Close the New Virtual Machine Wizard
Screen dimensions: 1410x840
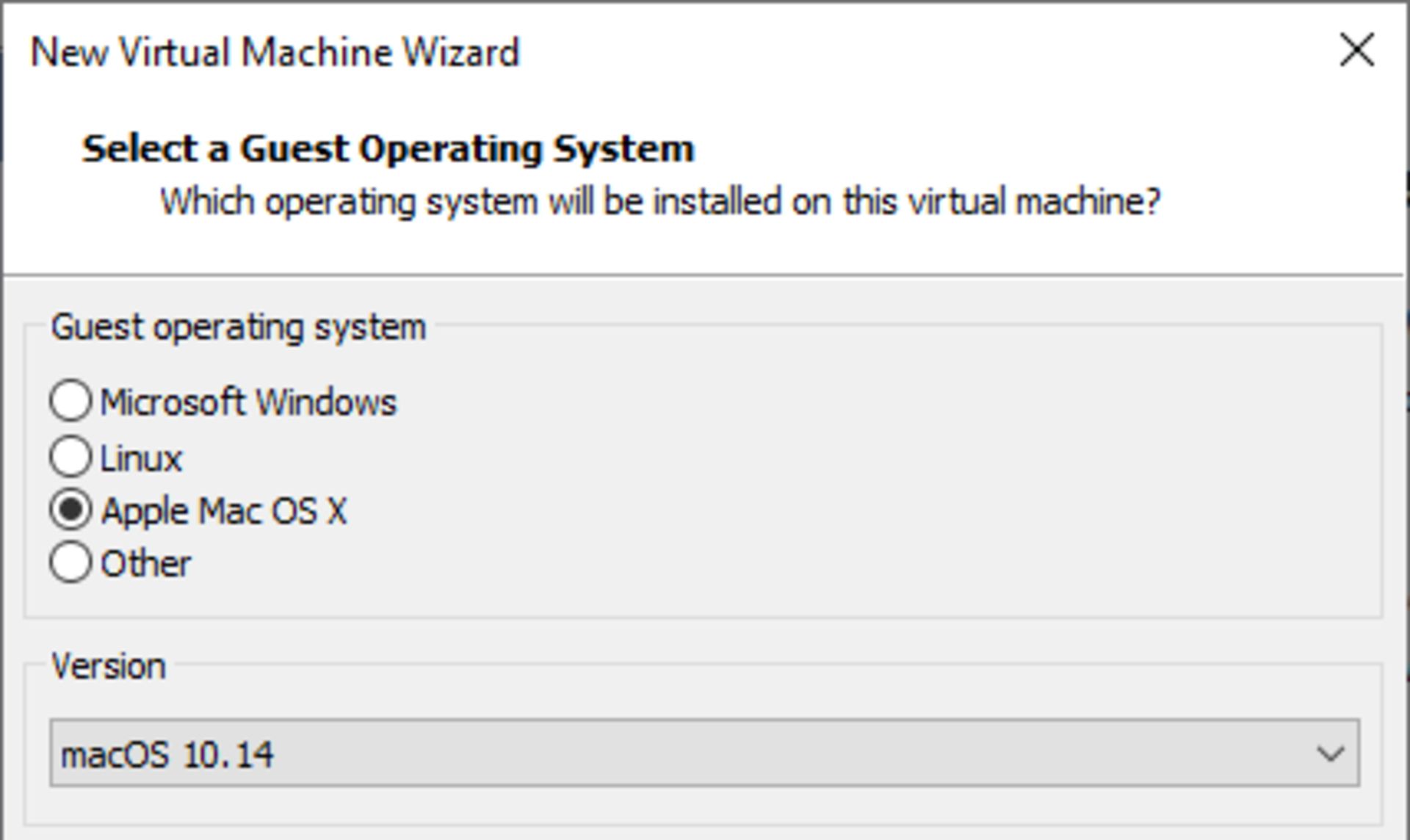click(x=1356, y=51)
